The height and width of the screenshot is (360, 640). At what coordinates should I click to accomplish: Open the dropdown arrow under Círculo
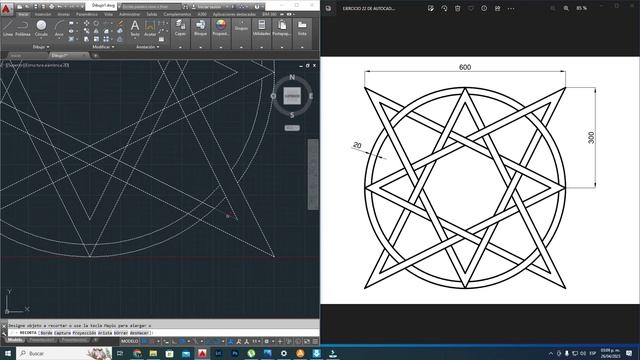point(41,38)
